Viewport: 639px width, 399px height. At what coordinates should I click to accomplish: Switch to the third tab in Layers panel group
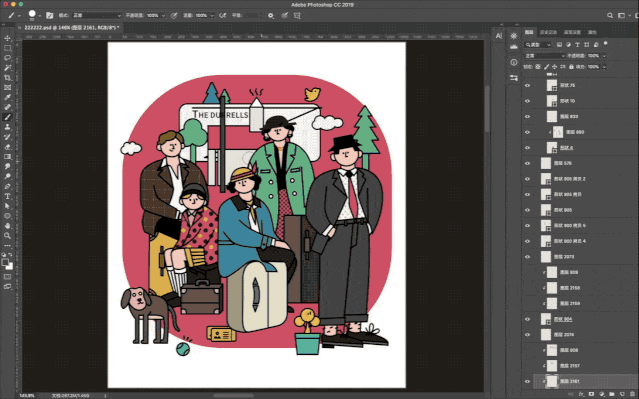(x=572, y=32)
